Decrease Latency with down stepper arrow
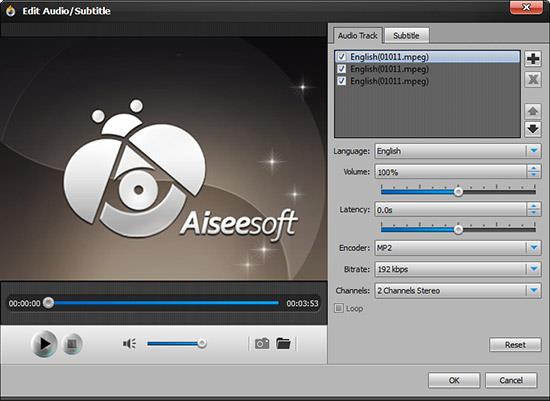The width and height of the screenshot is (550, 401). click(534, 213)
